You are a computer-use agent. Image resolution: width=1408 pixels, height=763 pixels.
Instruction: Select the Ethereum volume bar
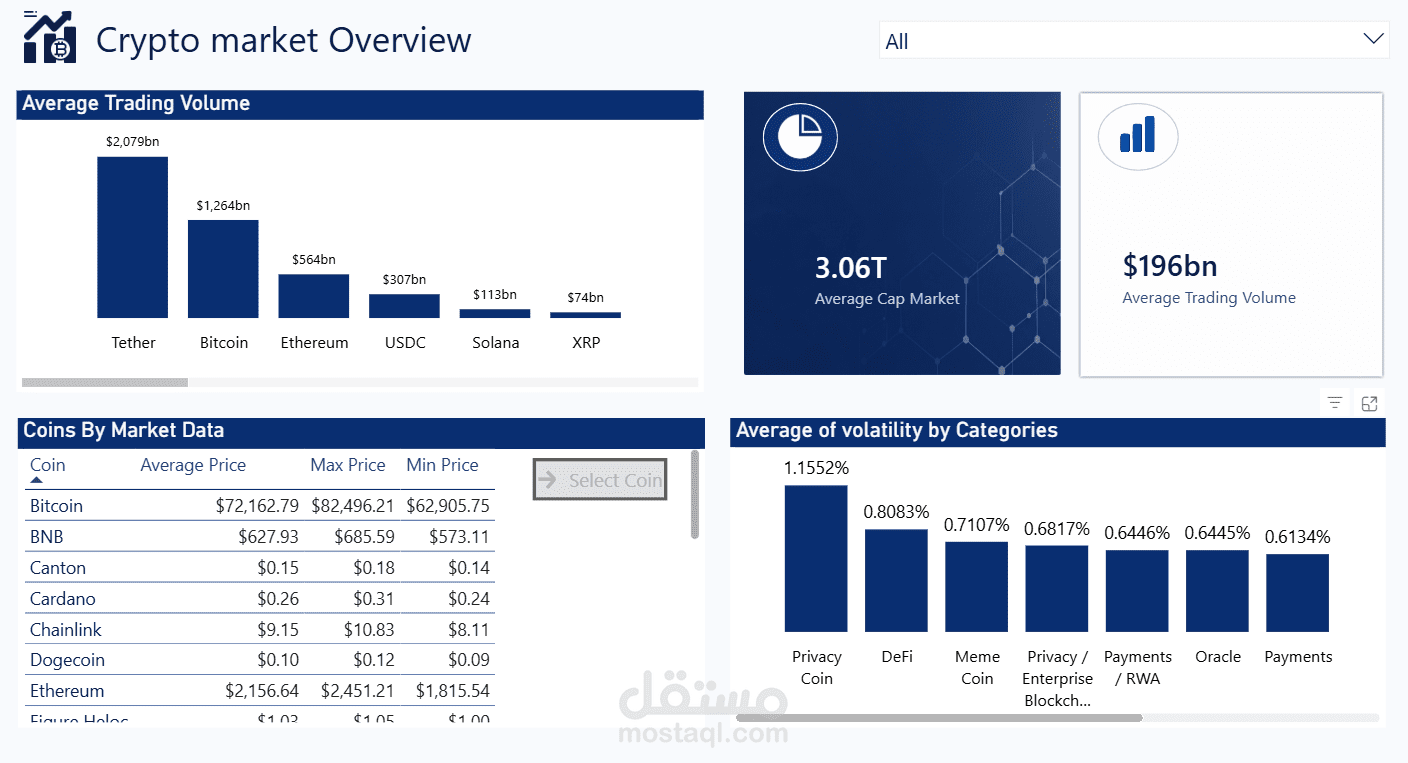click(314, 296)
